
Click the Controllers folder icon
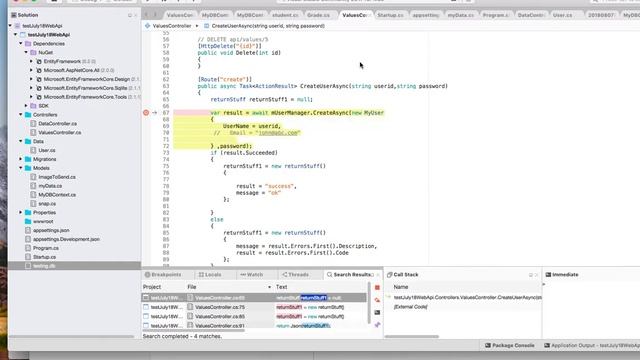(x=28, y=115)
